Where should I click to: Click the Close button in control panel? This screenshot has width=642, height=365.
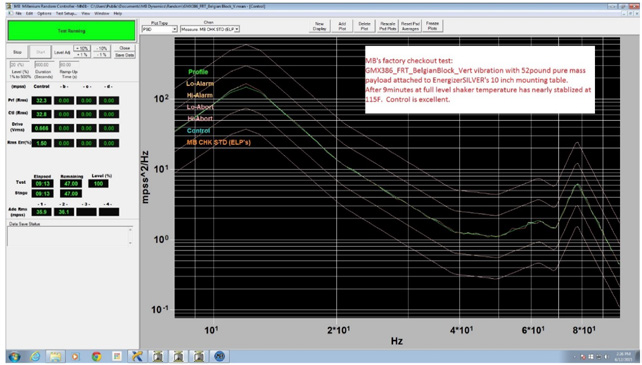coord(124,48)
